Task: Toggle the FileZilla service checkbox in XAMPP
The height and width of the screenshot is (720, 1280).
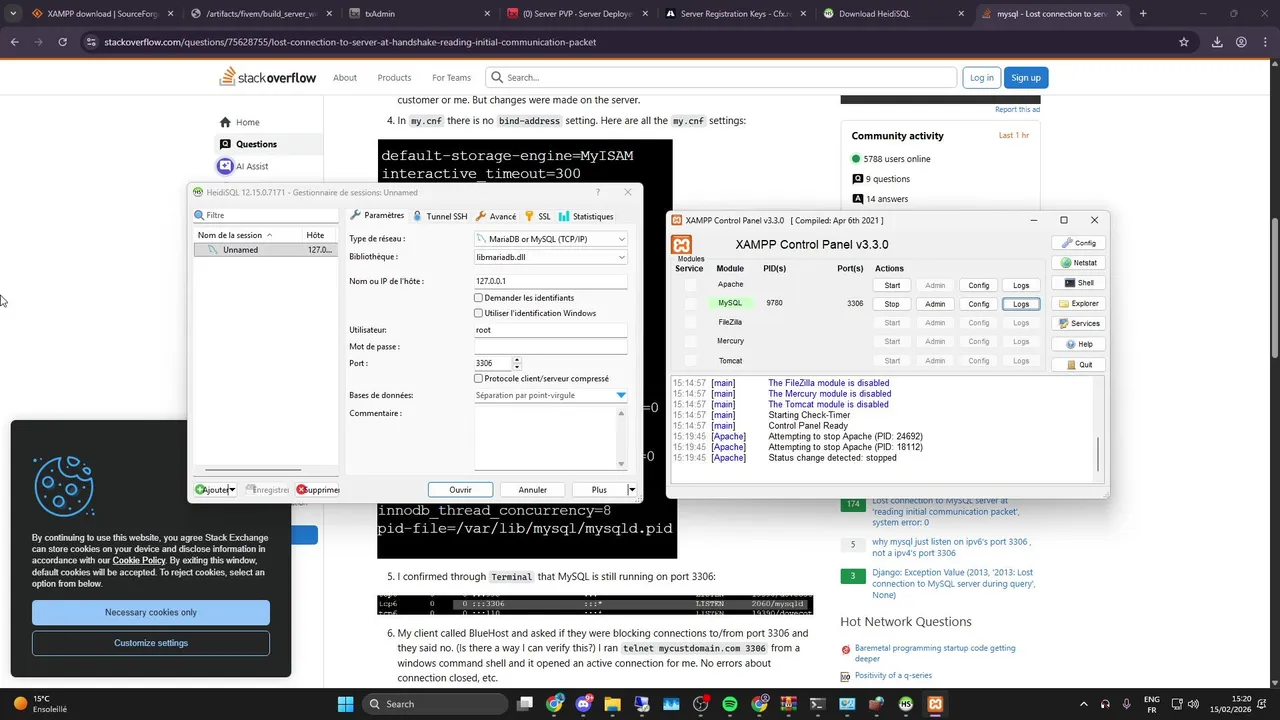Action: [x=690, y=322]
